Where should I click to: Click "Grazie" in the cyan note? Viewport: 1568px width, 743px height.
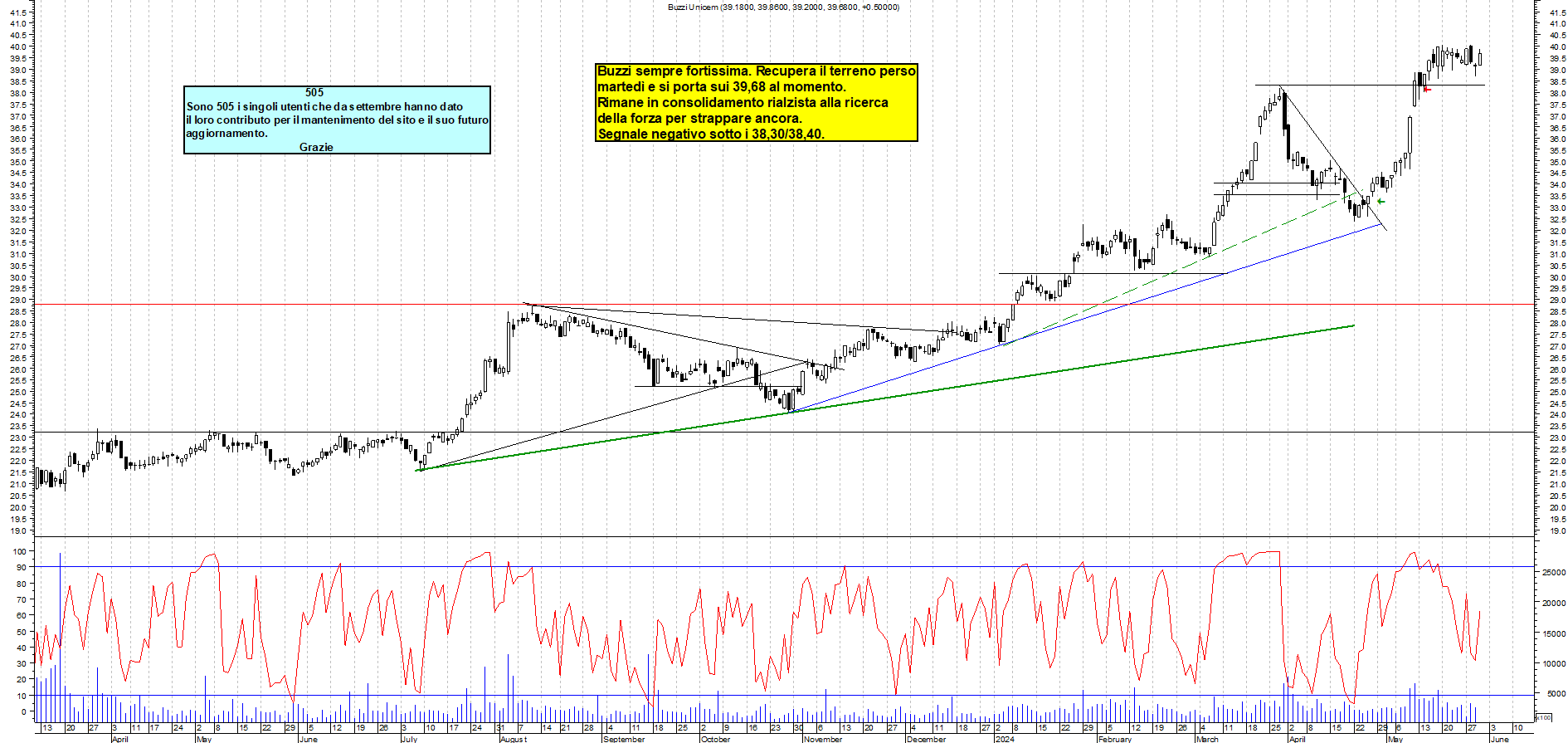(316, 147)
